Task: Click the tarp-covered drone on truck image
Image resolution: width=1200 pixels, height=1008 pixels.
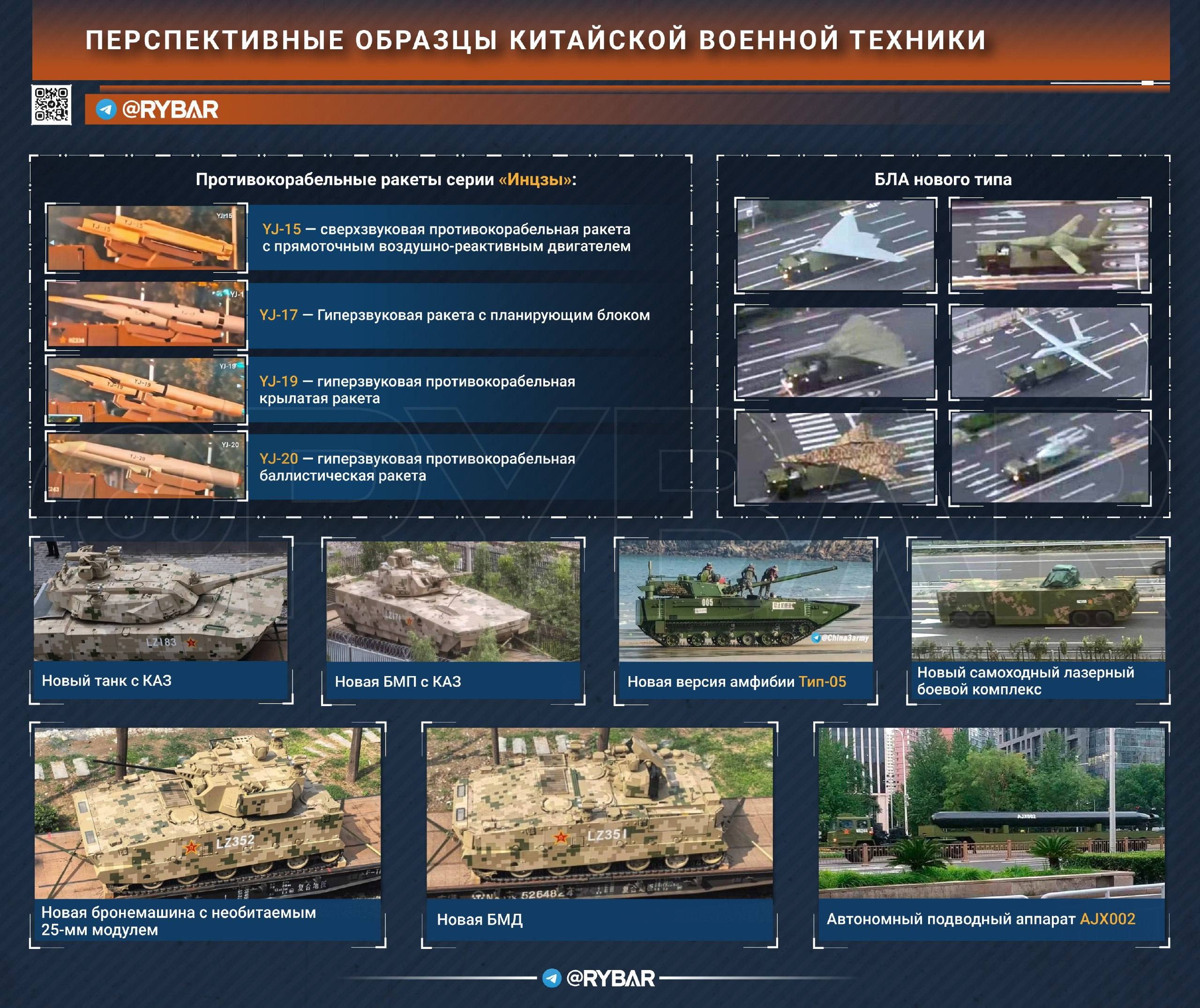Action: tap(835, 352)
